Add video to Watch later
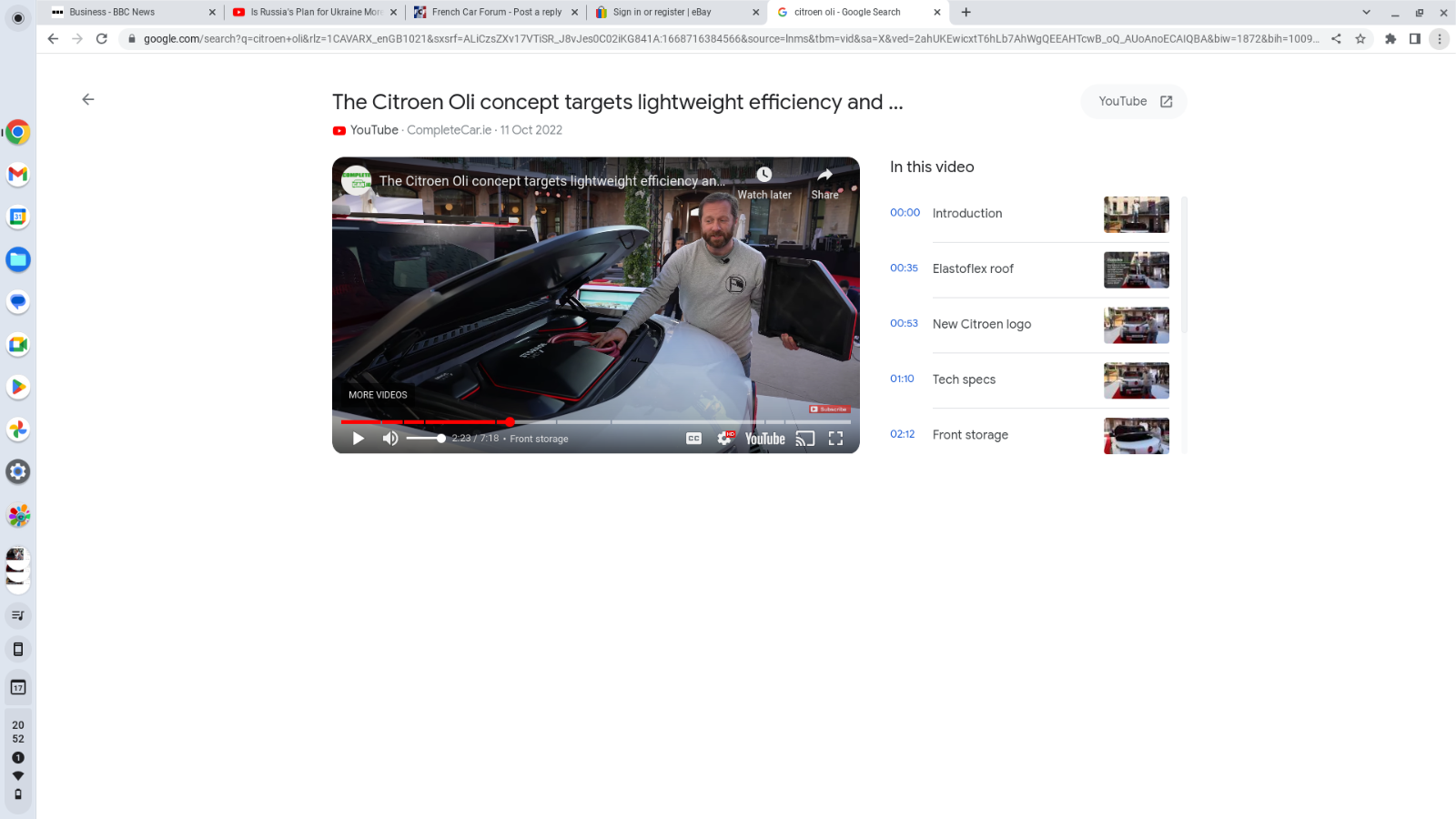The image size is (1456, 819). coord(764,182)
